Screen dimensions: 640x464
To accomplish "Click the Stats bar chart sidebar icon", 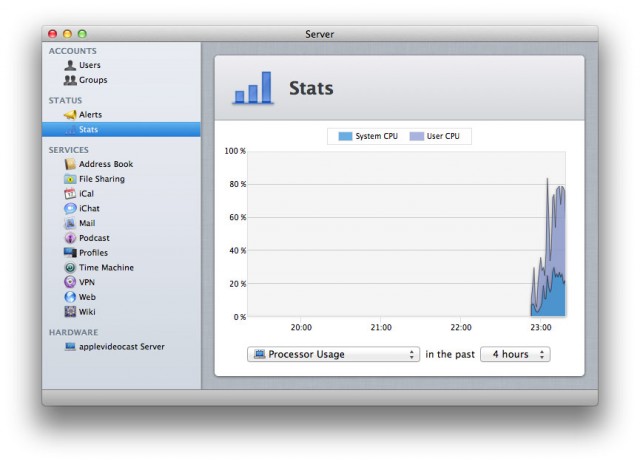I will click(70, 129).
